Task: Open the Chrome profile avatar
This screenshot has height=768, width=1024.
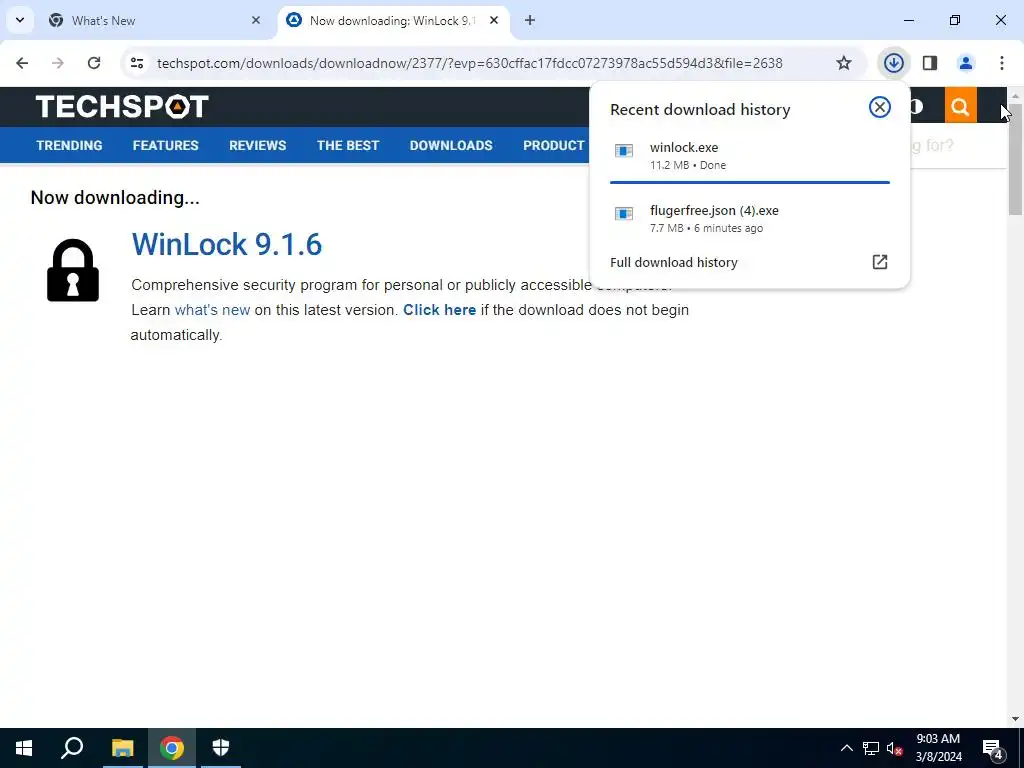Action: (x=966, y=63)
